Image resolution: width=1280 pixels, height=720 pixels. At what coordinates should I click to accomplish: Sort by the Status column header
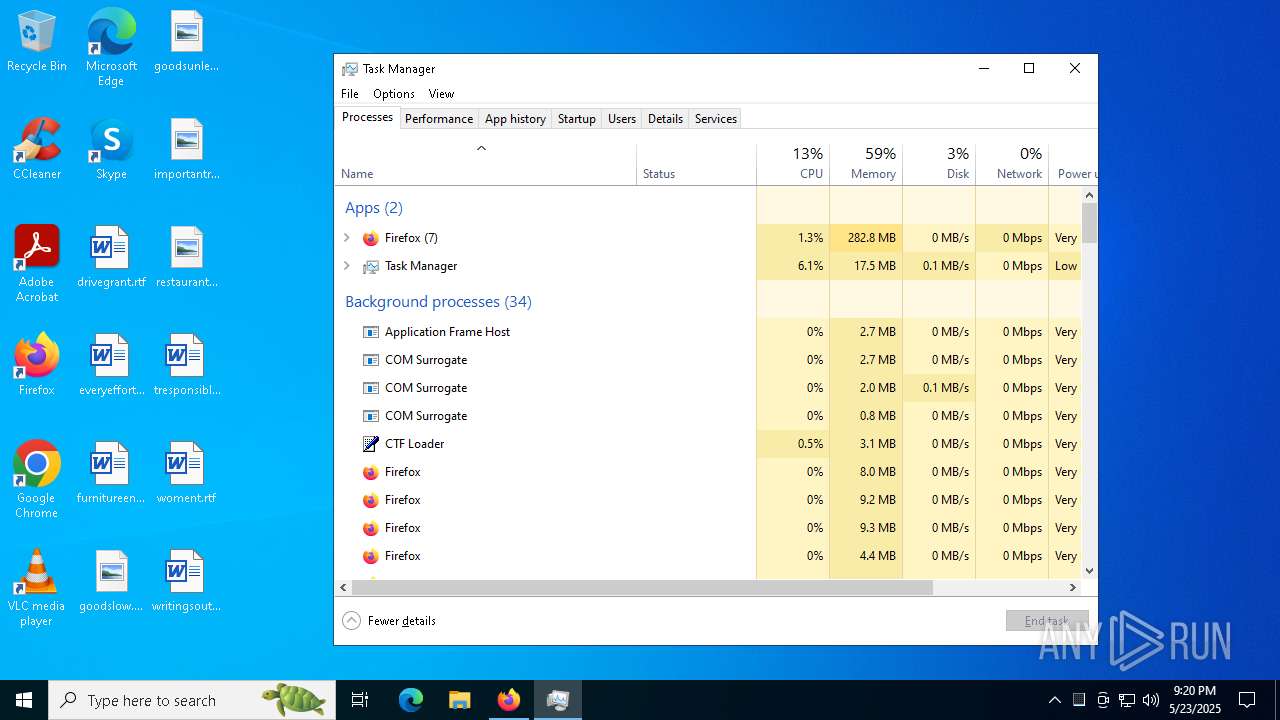(696, 164)
